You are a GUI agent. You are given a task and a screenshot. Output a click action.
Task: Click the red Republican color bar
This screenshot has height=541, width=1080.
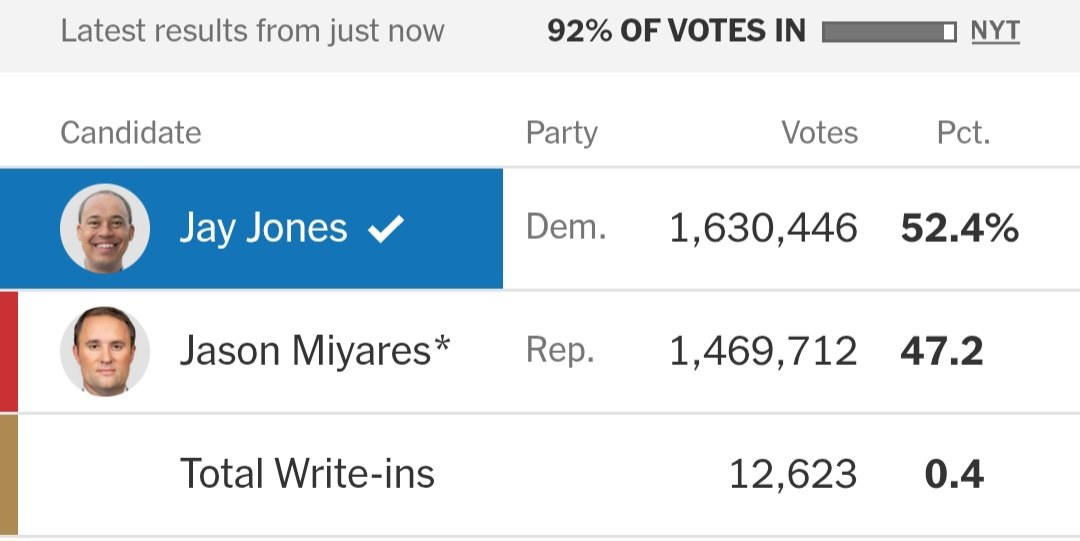9,351
